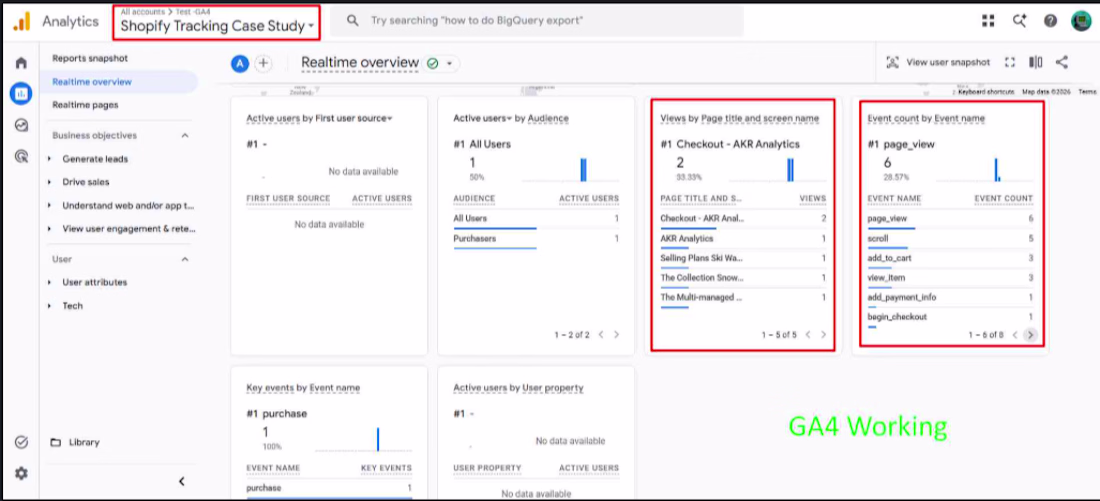Click the fullscreen icon in report toolbar
This screenshot has height=501, width=1100.
click(1010, 62)
